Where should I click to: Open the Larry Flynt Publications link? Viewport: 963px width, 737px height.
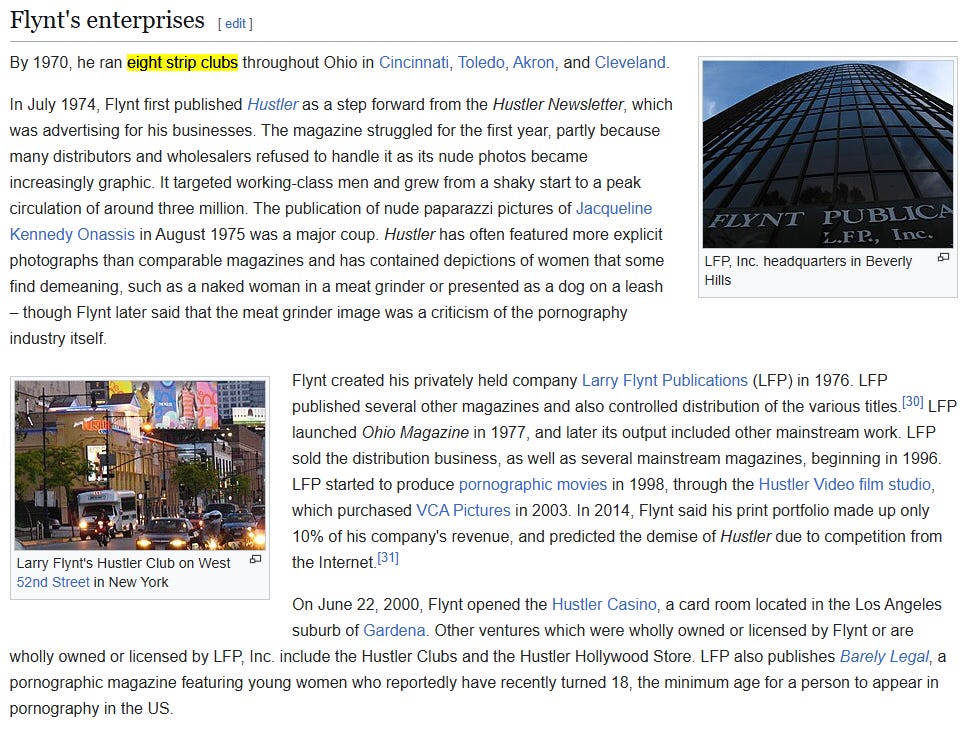point(665,381)
